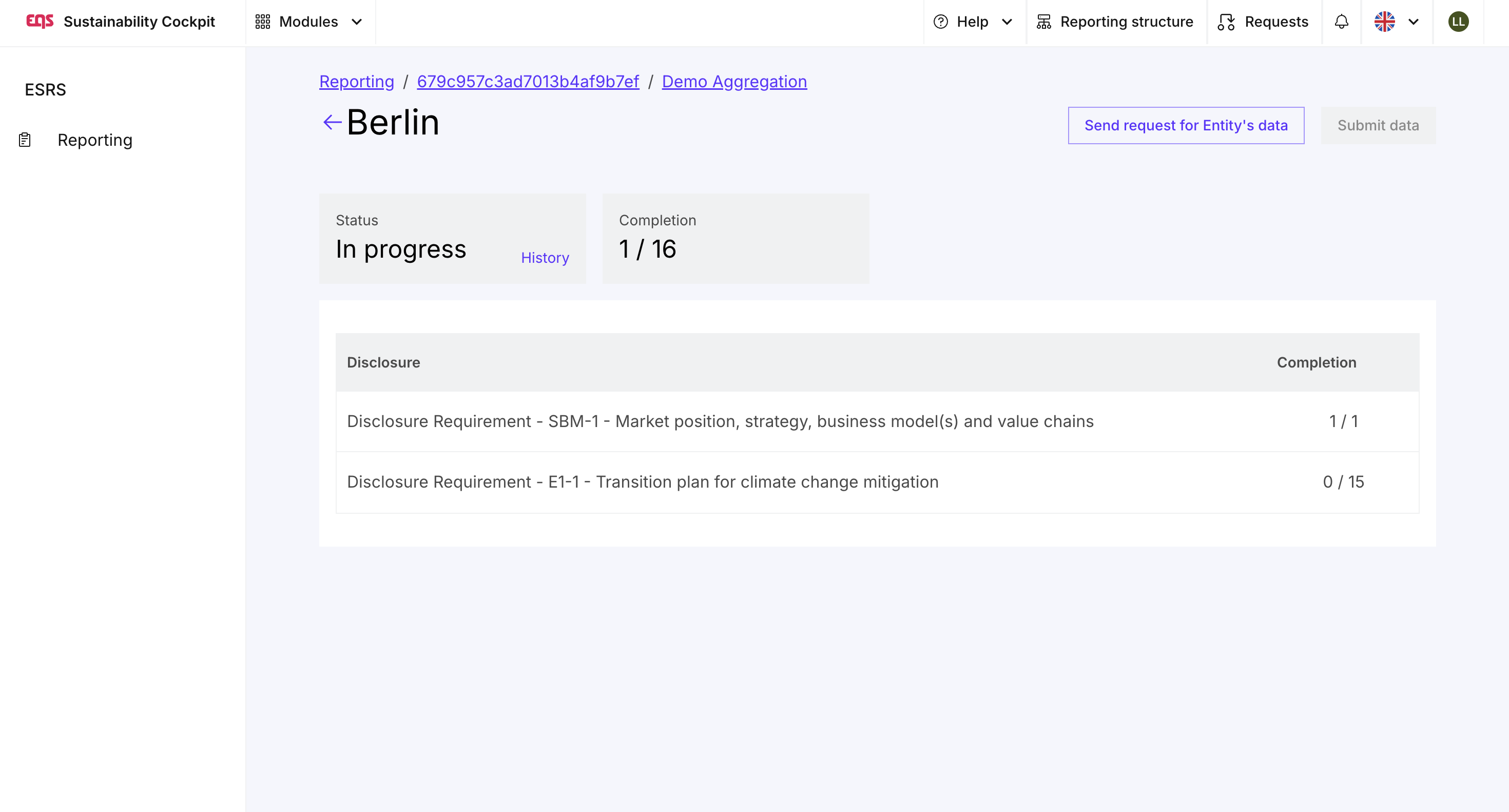Click the EQS logo icon
Screen dimensions: 1509x812
40,21
